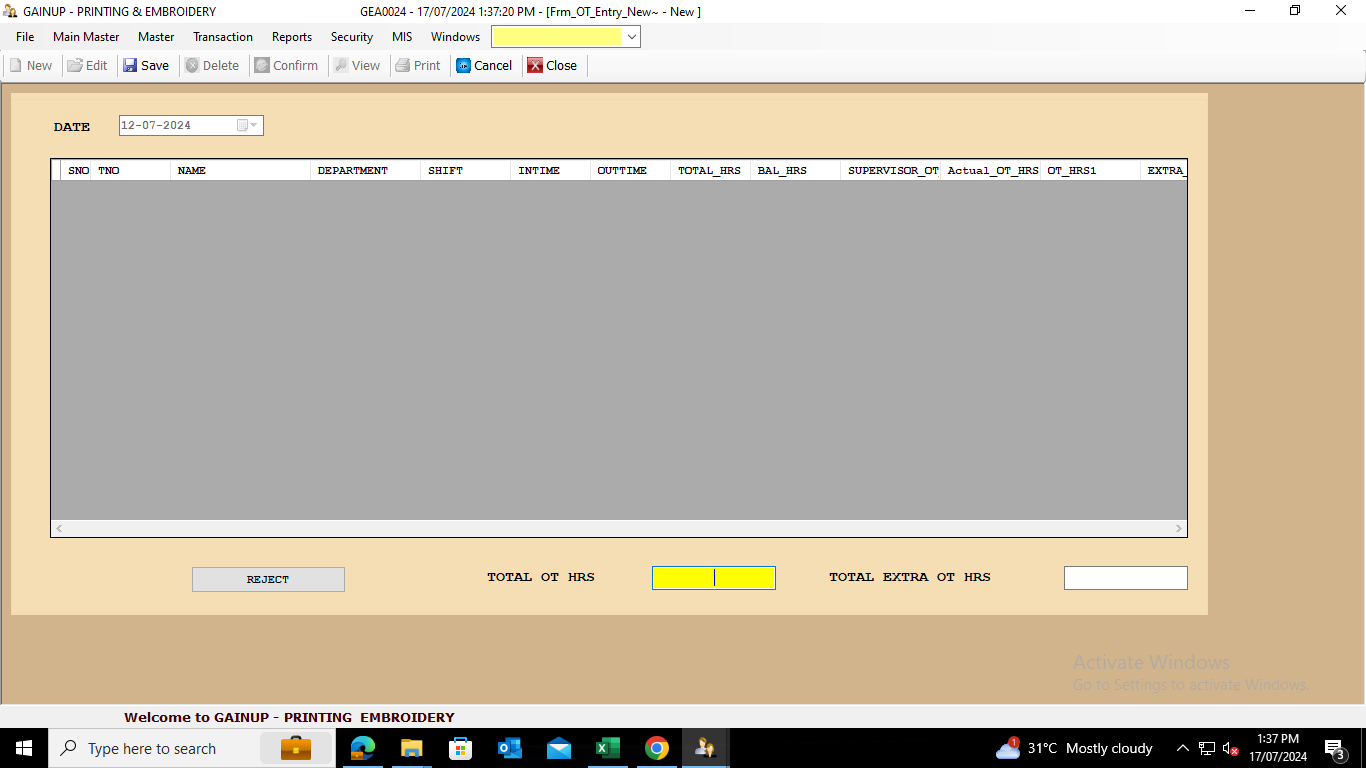Open the Reports menu
Viewport: 1366px width, 768px height.
pyautogui.click(x=292, y=37)
